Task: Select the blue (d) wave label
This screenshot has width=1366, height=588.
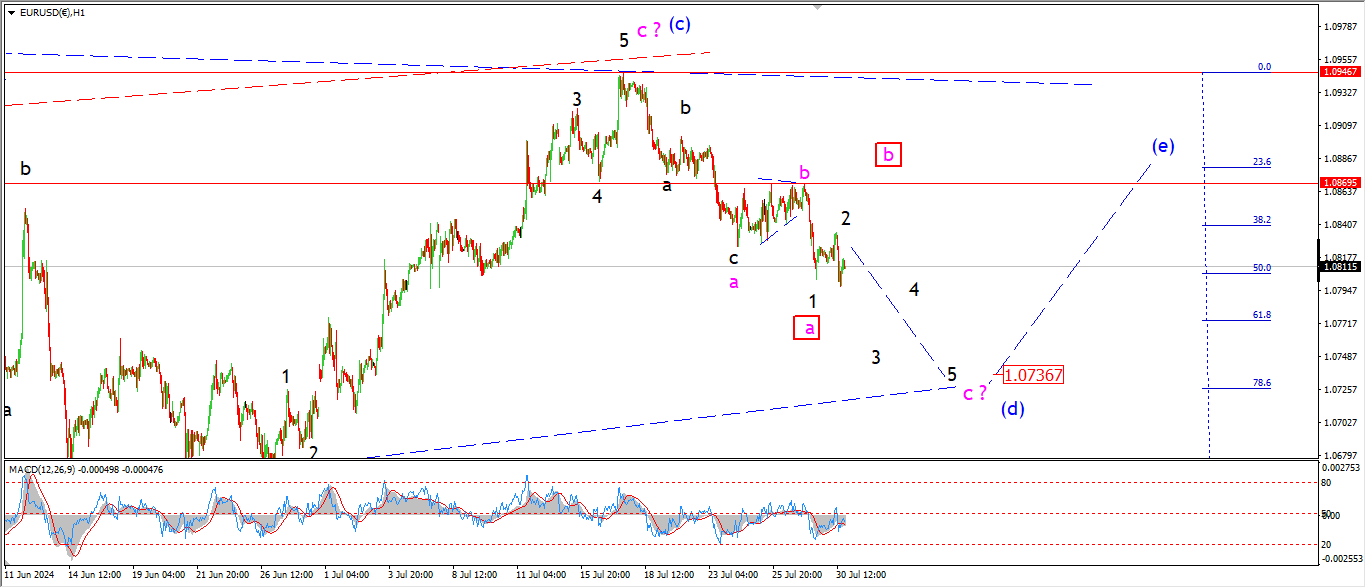Action: (x=1014, y=408)
